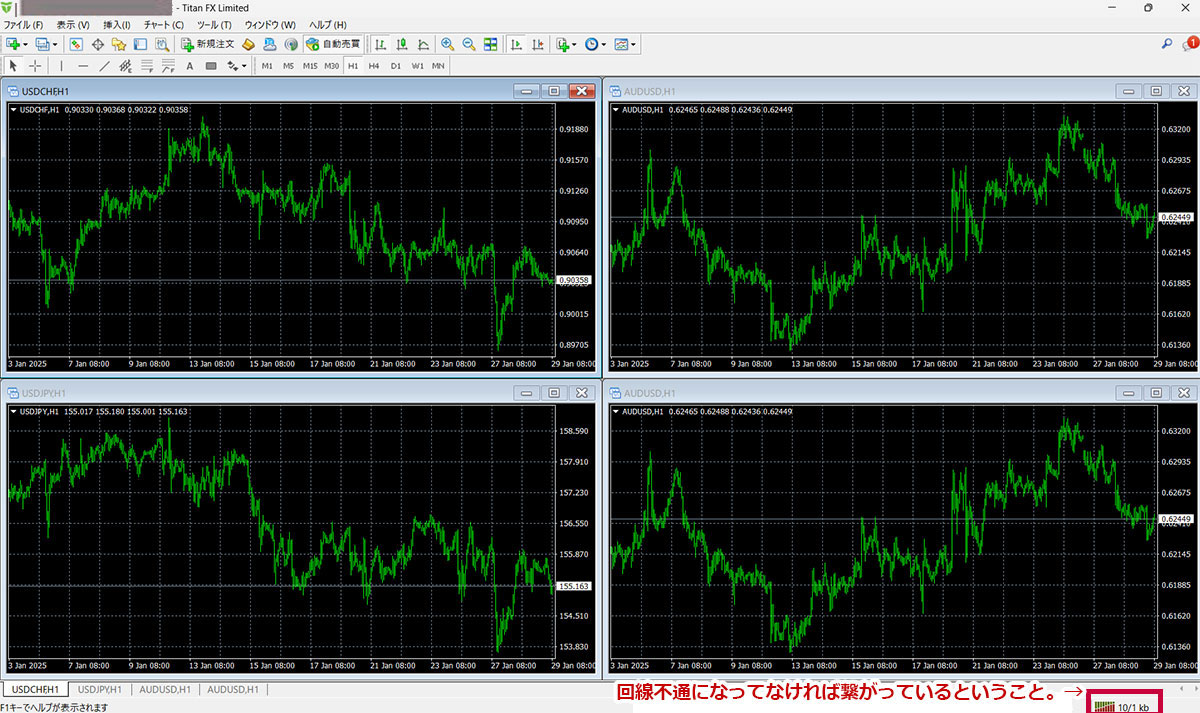The height and width of the screenshot is (713, 1200).
Task: Select the trendline drawing tool
Action: point(104,66)
